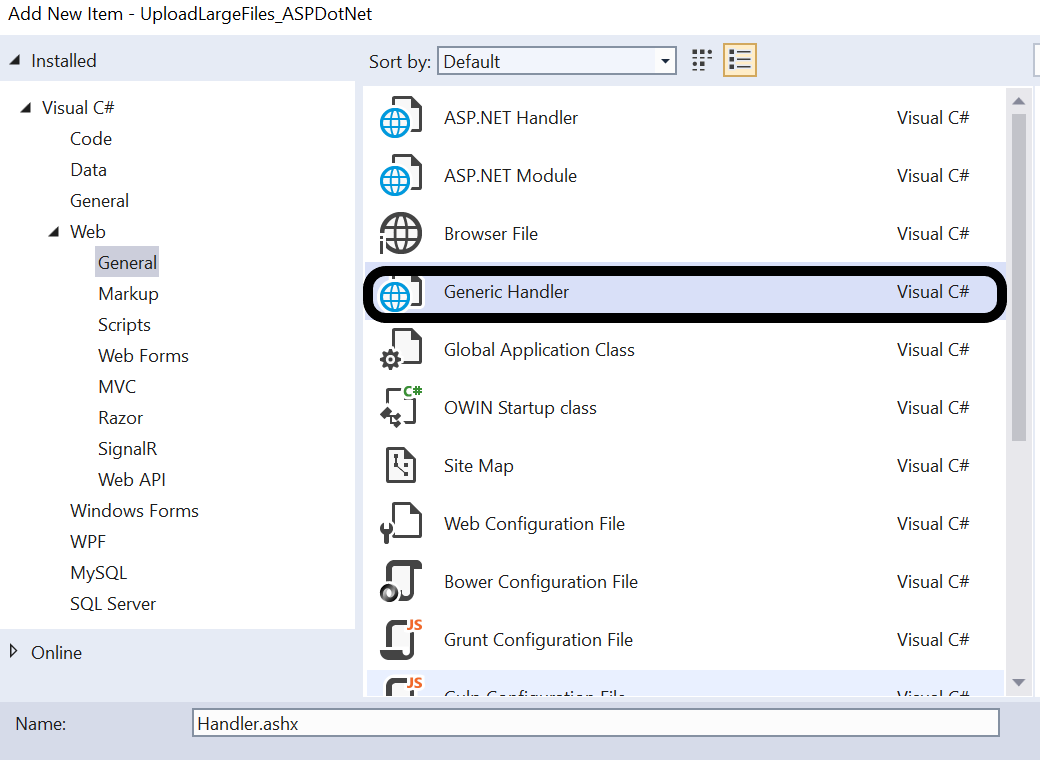Image resolution: width=1040 pixels, height=760 pixels.
Task: Pick the Generic Handler template icon
Action: click(401, 292)
